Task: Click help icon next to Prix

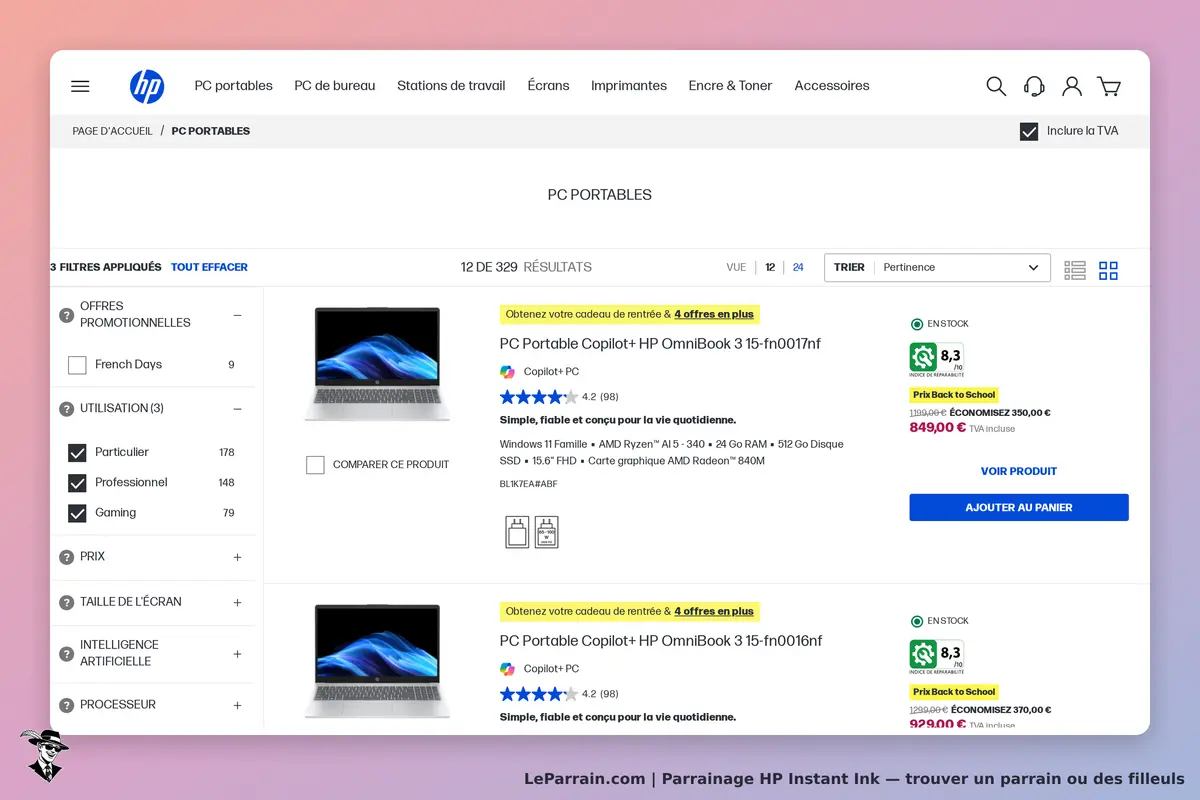Action: (67, 557)
